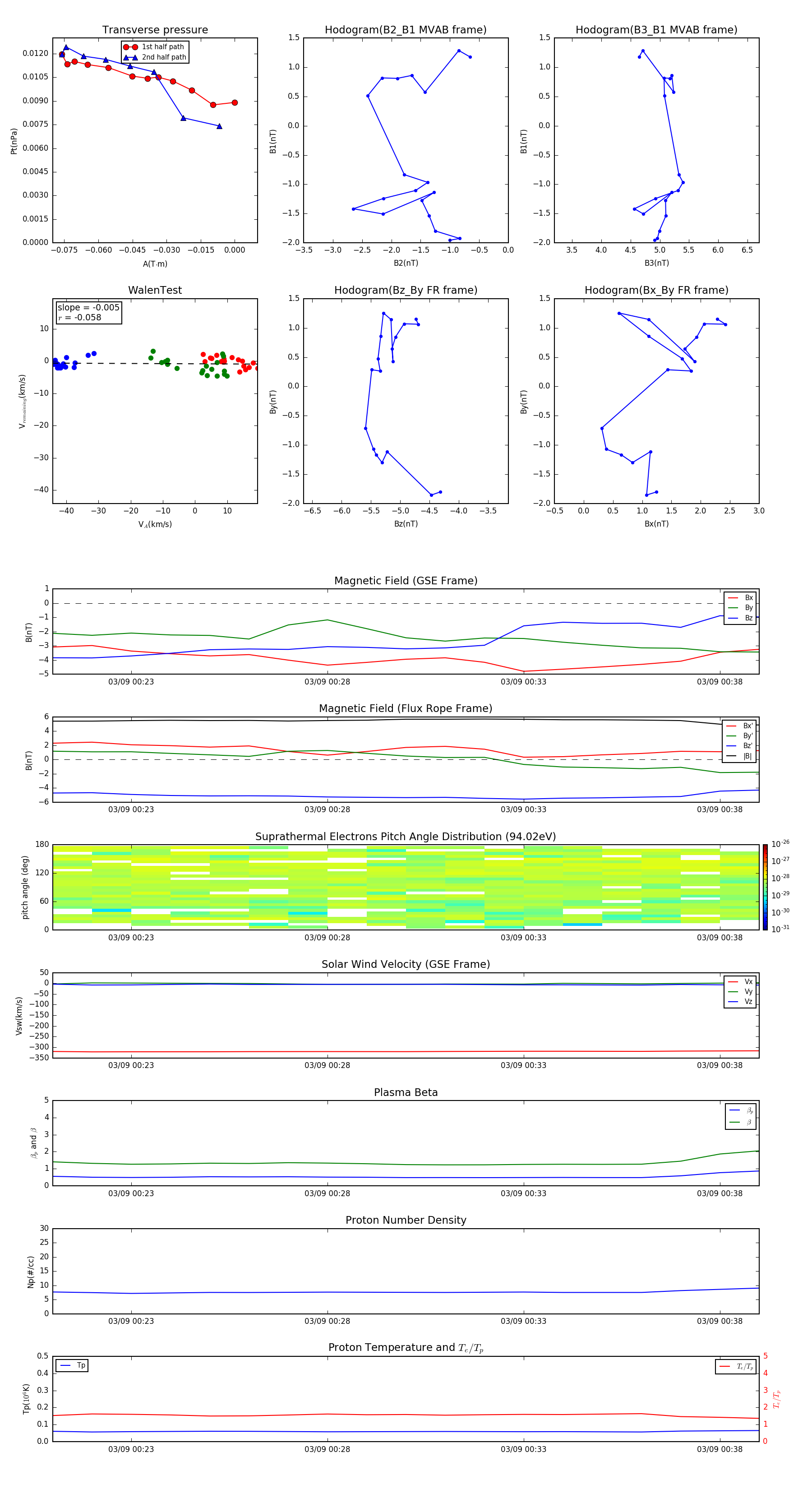812x1489 pixels.
Task: Click the Magnetic Field (Flux Rope Frame) title
Action: [406, 709]
